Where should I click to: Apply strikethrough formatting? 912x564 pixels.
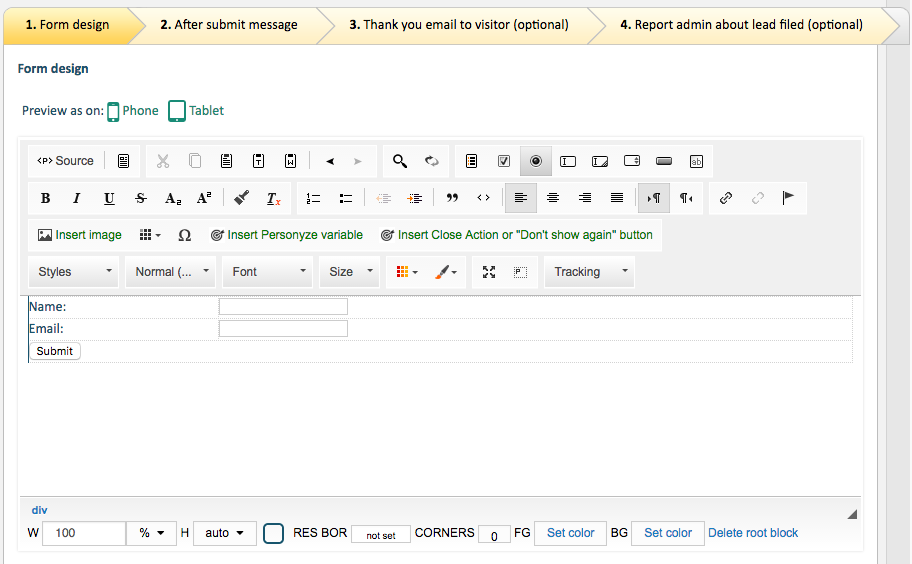[141, 198]
